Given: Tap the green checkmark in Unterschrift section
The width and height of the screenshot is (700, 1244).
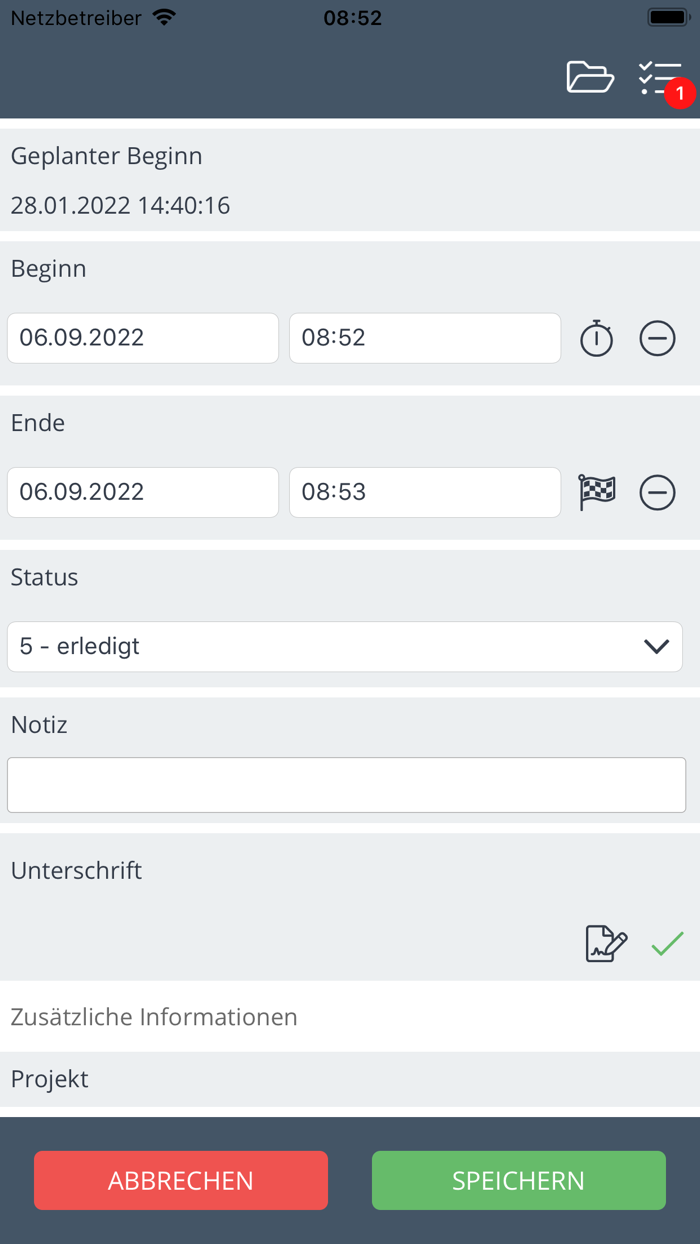Looking at the screenshot, I should tap(666, 943).
